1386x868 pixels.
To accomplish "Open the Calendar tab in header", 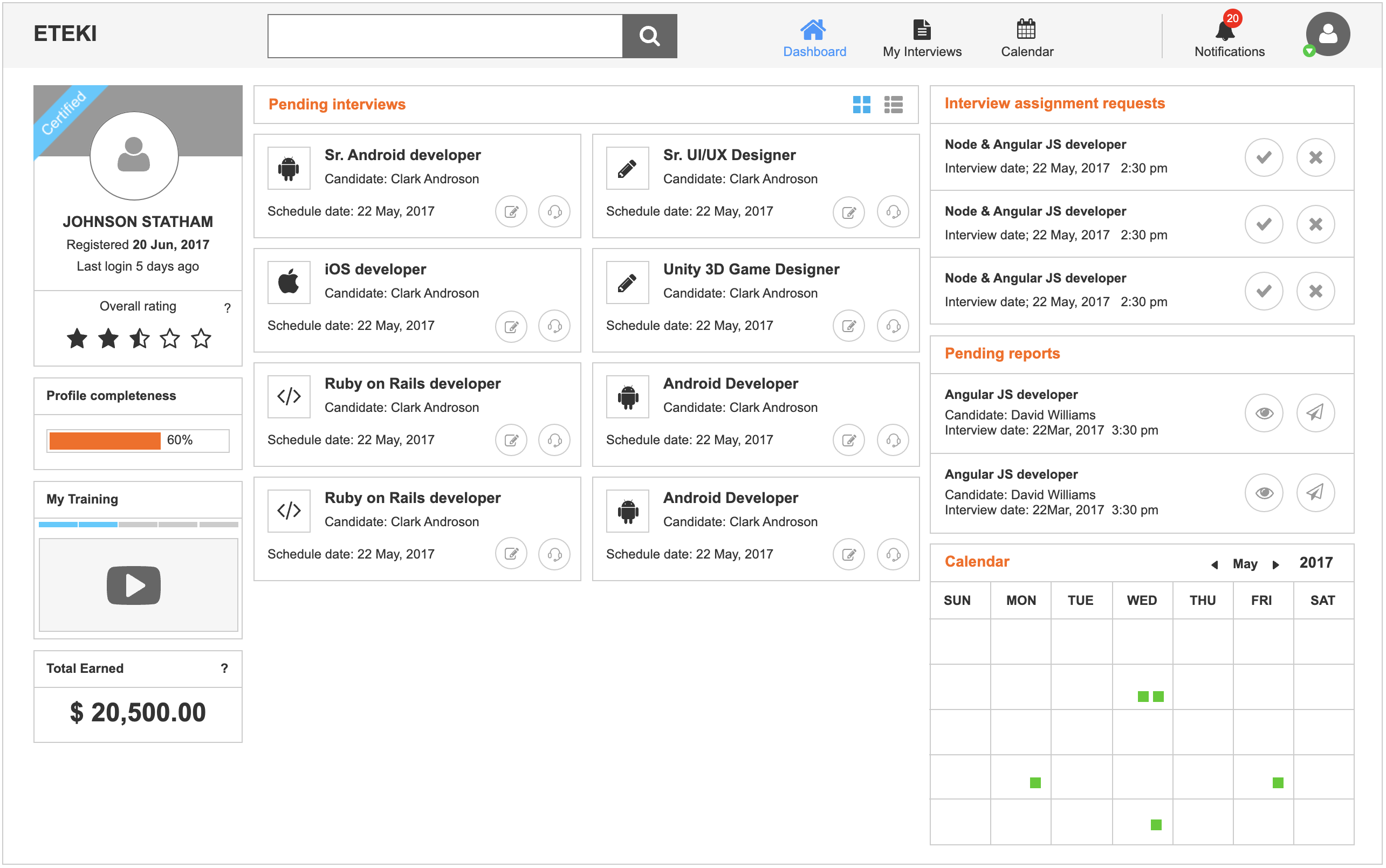I will 1027,38.
